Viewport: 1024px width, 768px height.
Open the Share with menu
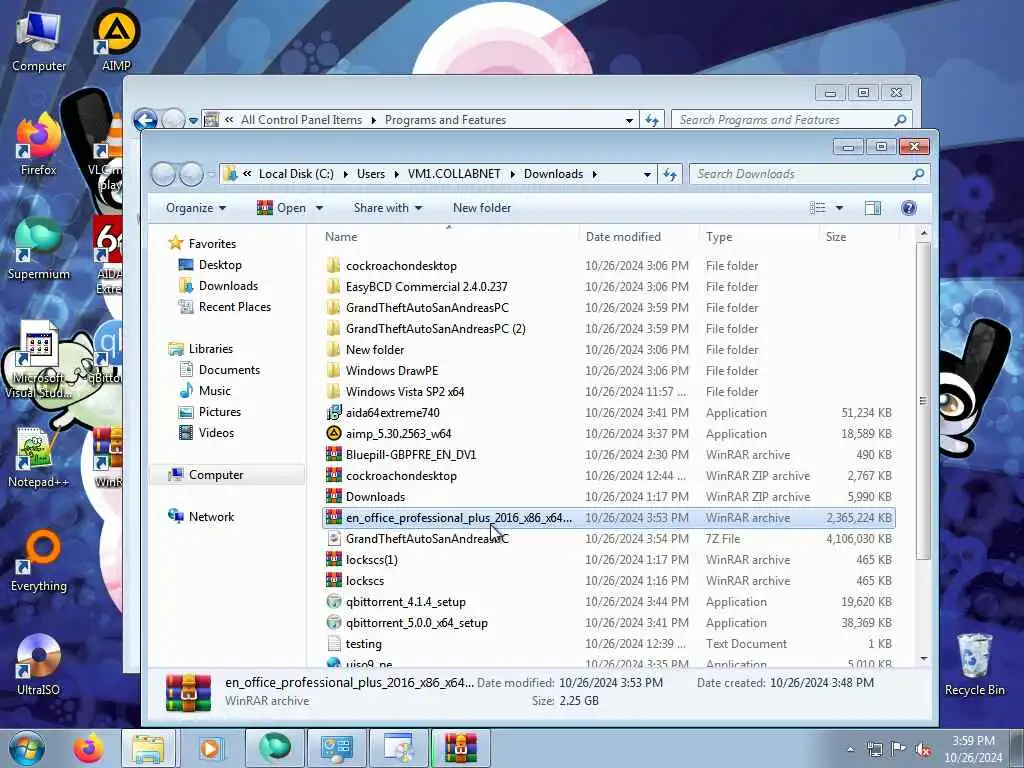[387, 208]
